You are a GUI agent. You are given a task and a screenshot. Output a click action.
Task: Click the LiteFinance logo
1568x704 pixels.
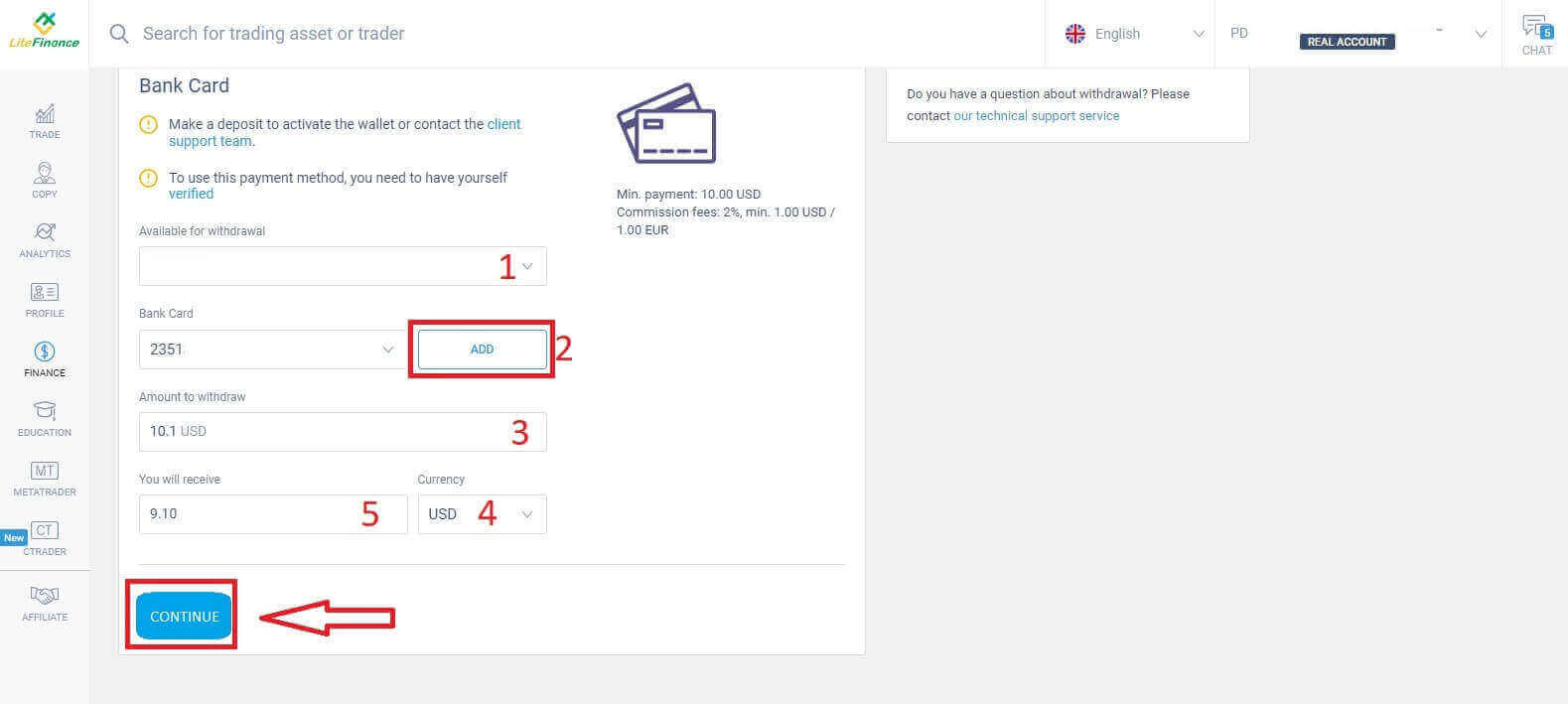44,31
